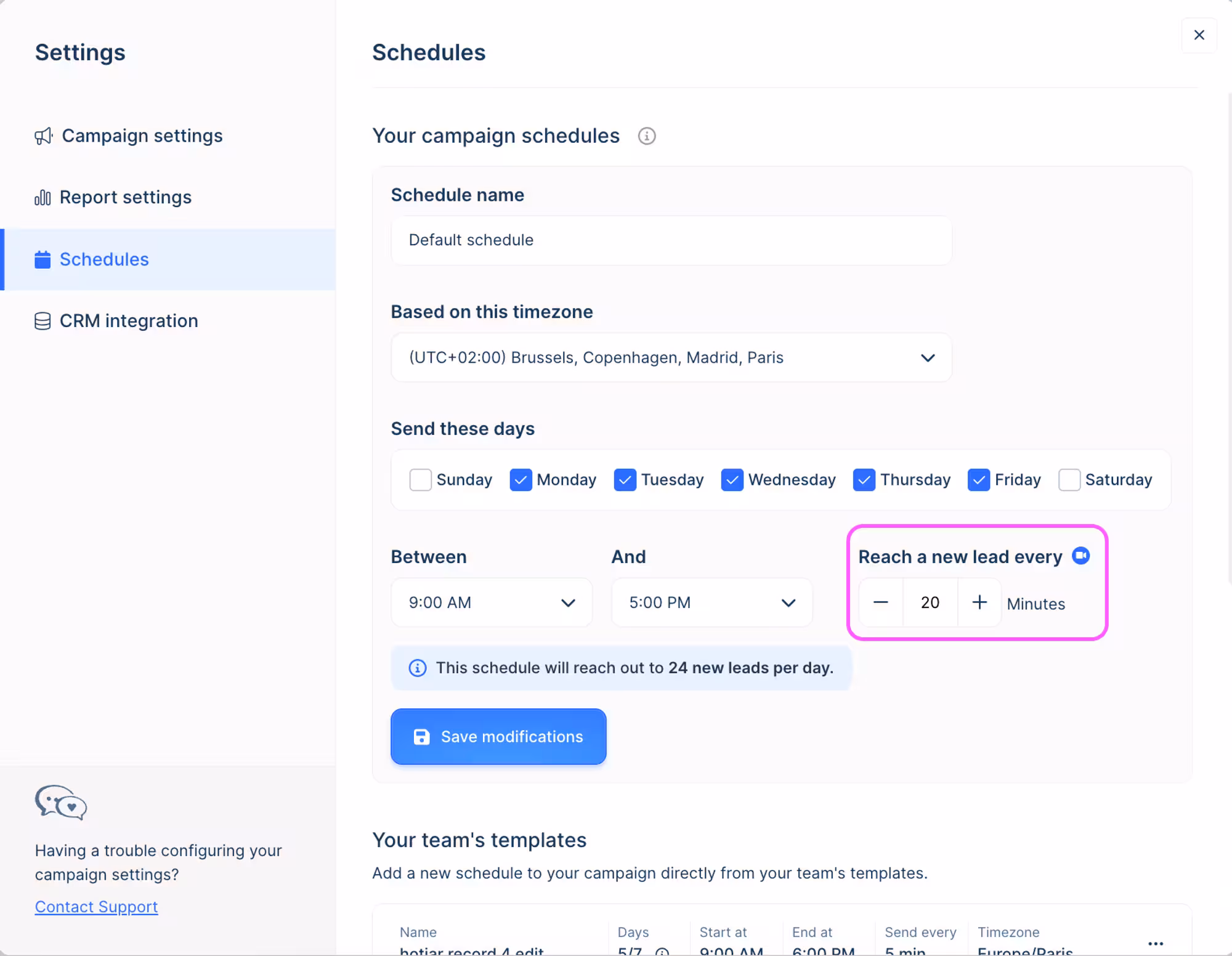
Task: Click info icon beside Your campaign schedules
Action: 646,136
